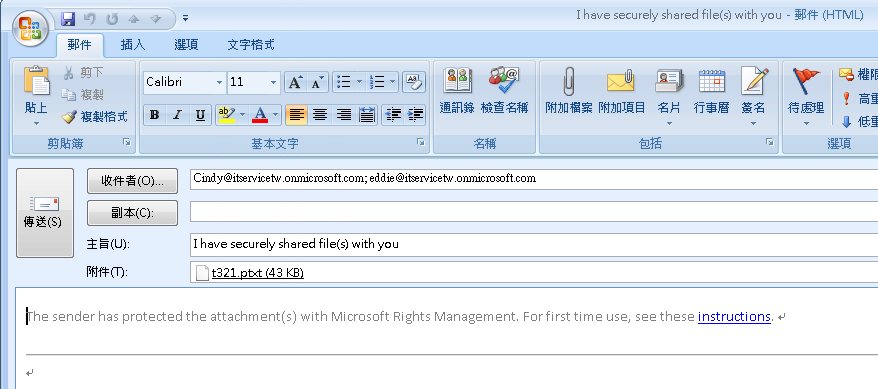Viewport: 878px width, 389px height.
Task: Click into the To recipients field
Action: tap(534, 179)
